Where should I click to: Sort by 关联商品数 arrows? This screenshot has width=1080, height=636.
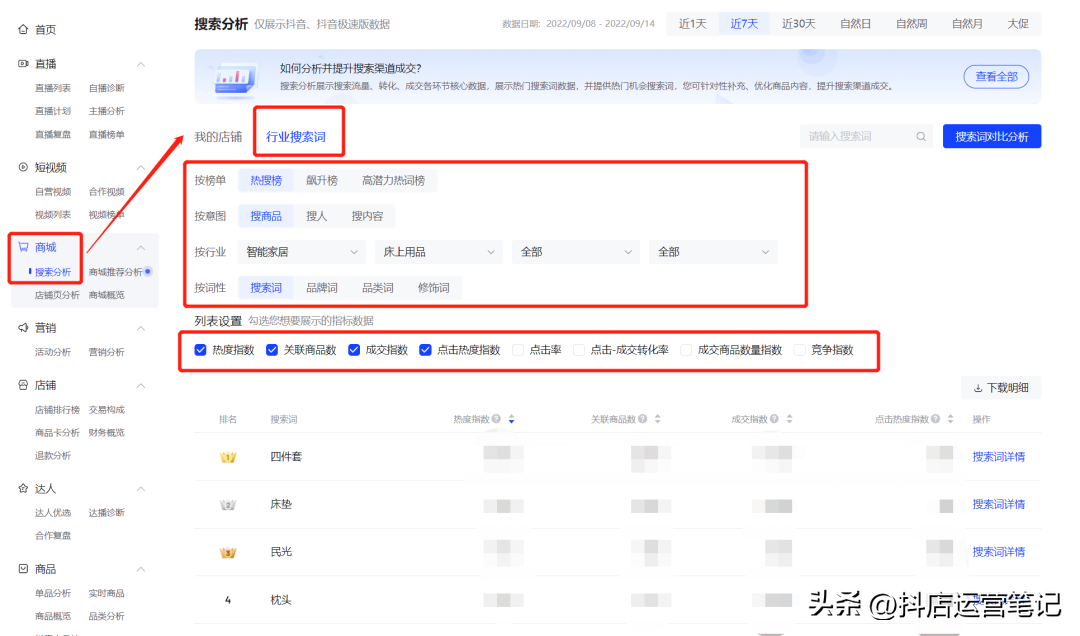657,419
